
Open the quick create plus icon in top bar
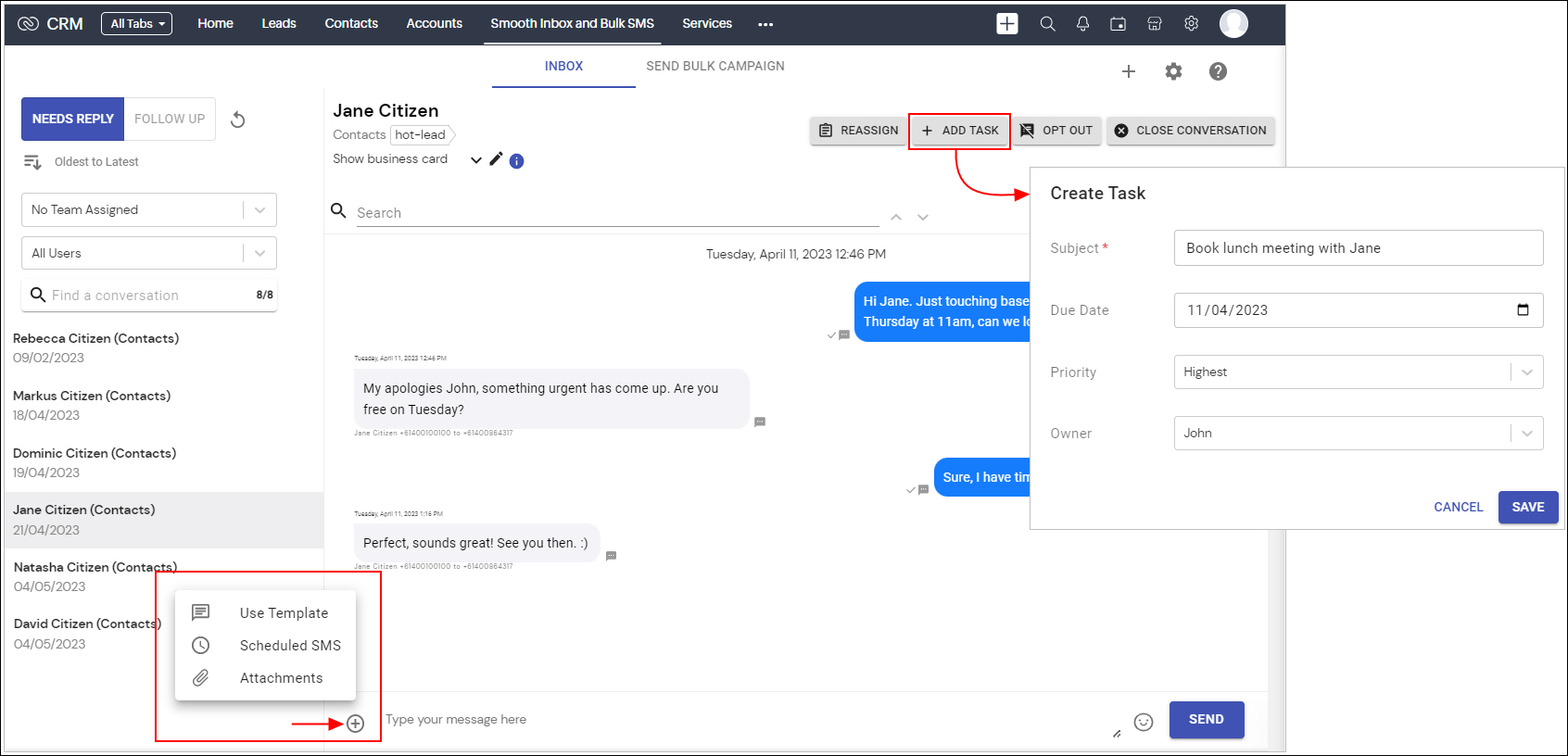click(x=1007, y=24)
